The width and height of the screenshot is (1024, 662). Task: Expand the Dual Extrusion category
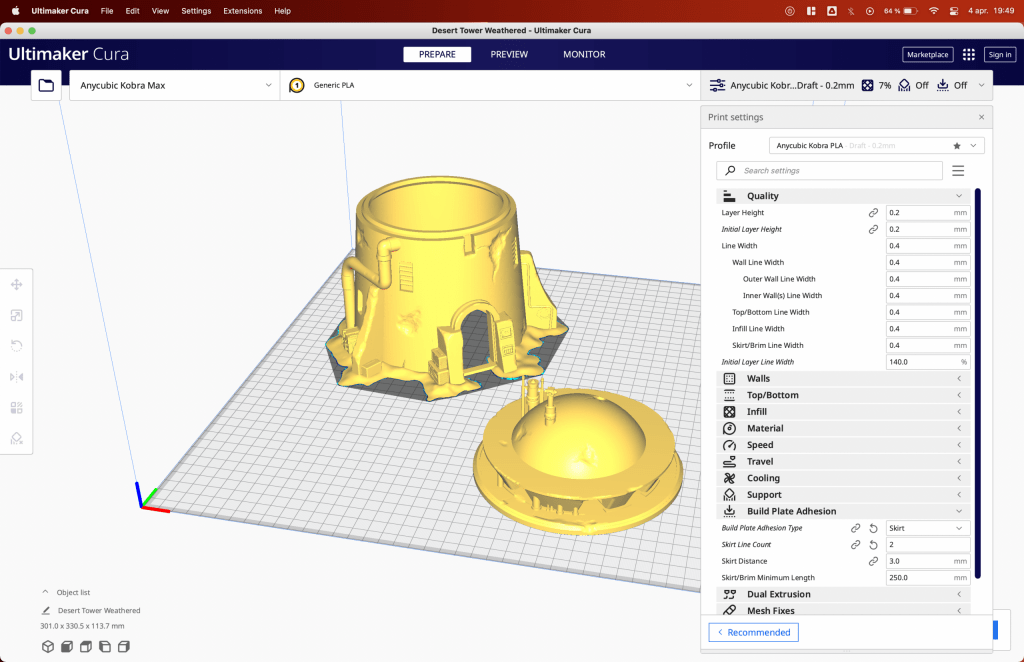(x=842, y=594)
